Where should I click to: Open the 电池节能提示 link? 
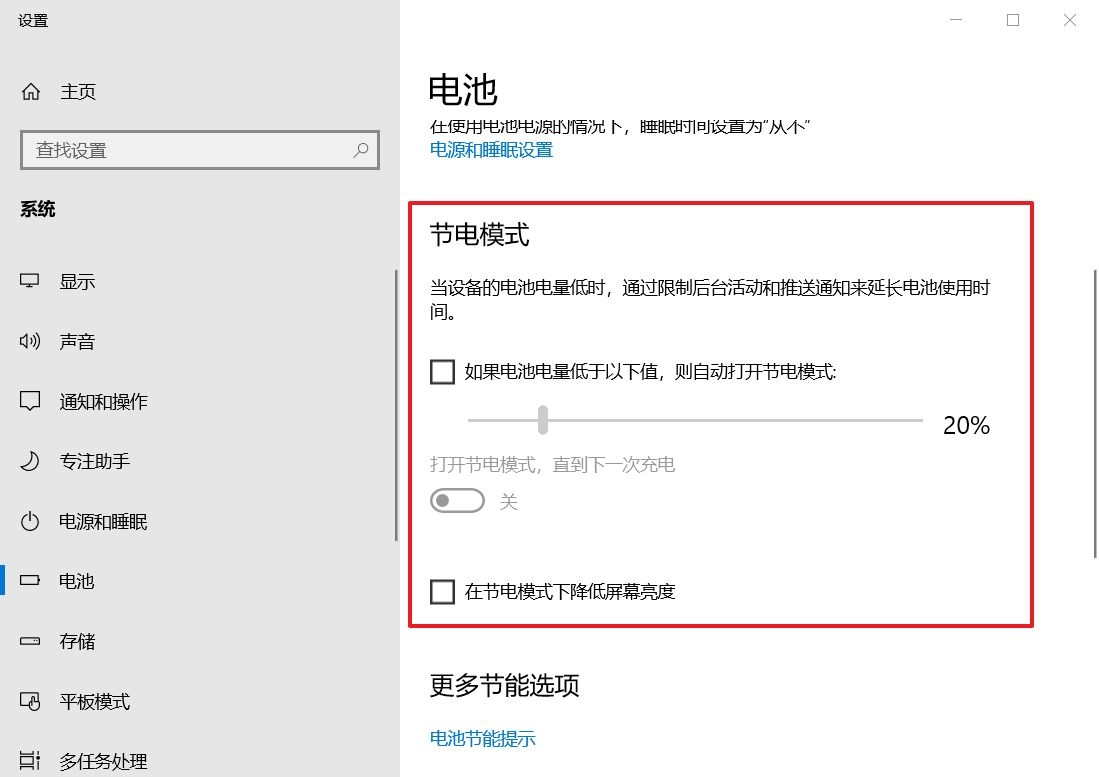pyautogui.click(x=482, y=738)
